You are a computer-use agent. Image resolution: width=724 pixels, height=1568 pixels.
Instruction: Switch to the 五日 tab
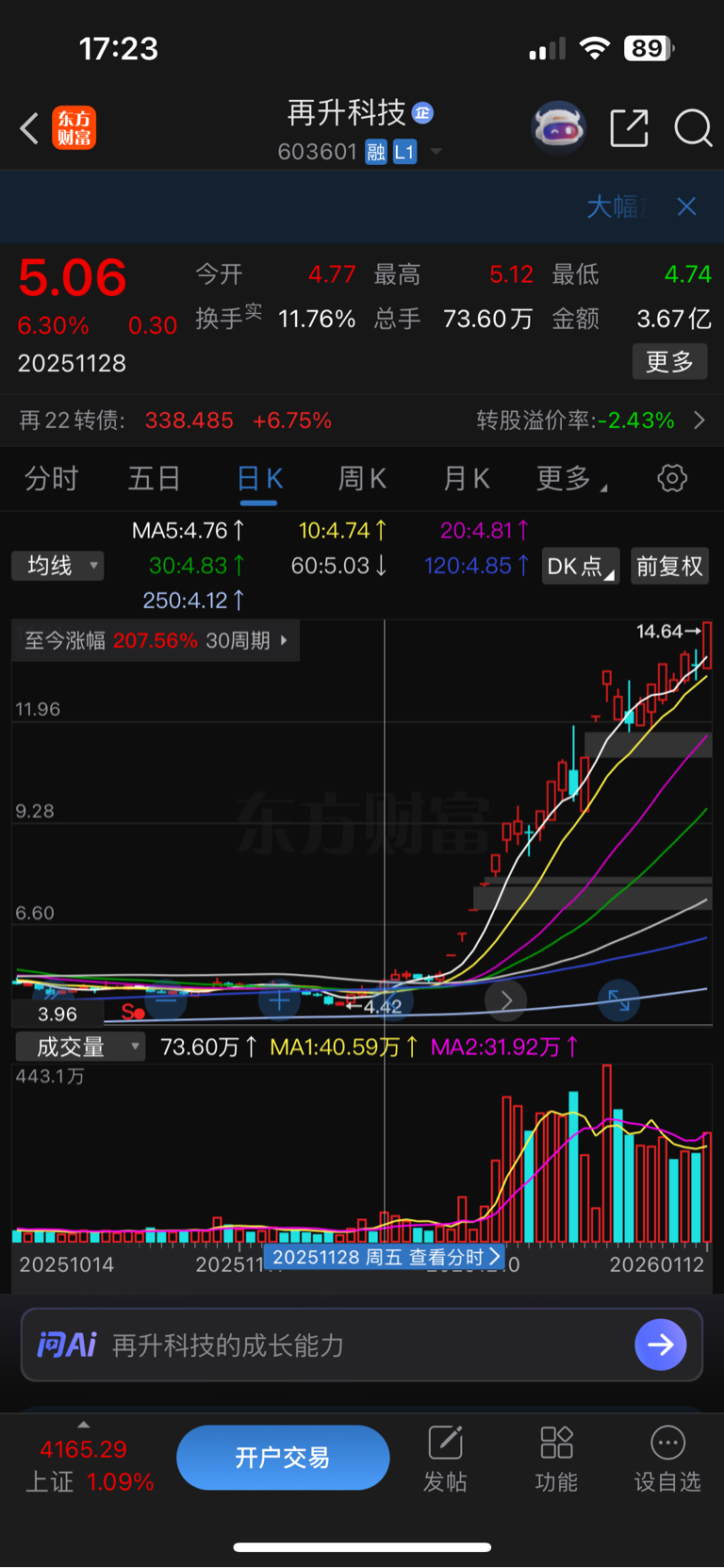coord(155,479)
